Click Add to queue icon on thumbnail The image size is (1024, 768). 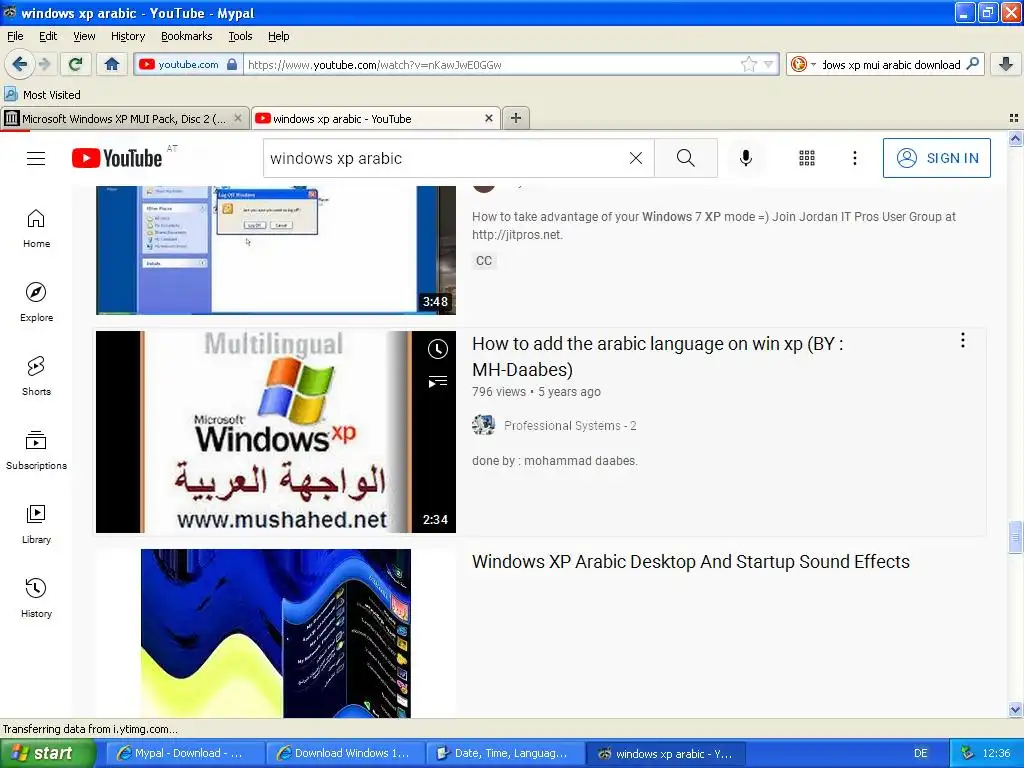pyautogui.click(x=438, y=381)
